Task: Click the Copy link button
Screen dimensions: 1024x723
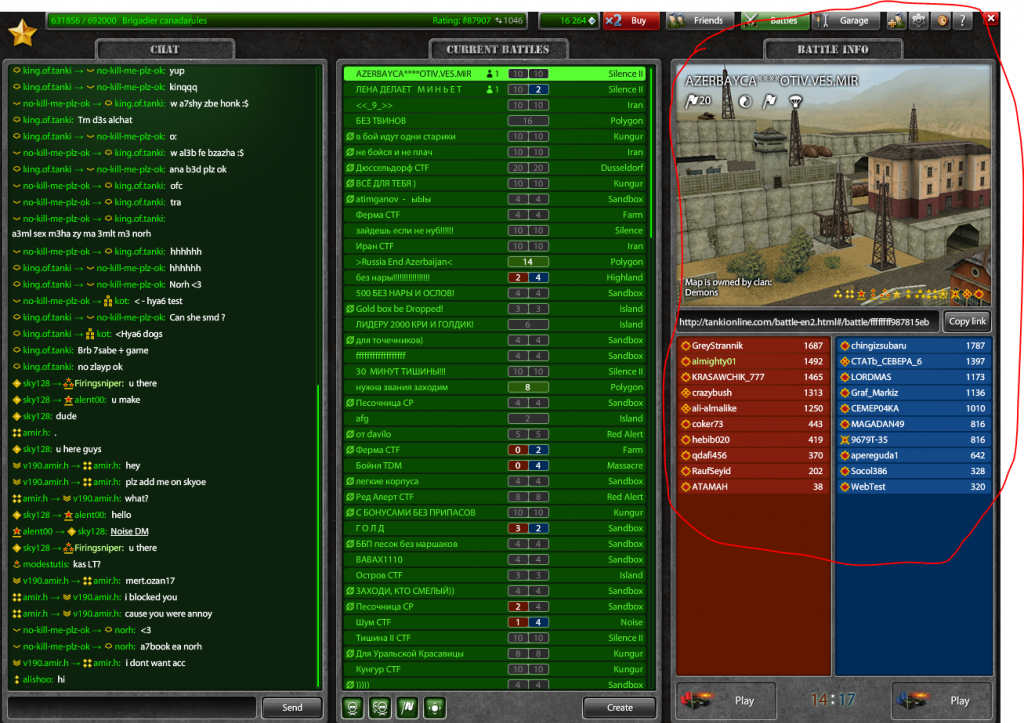Action: pyautogui.click(x=967, y=321)
